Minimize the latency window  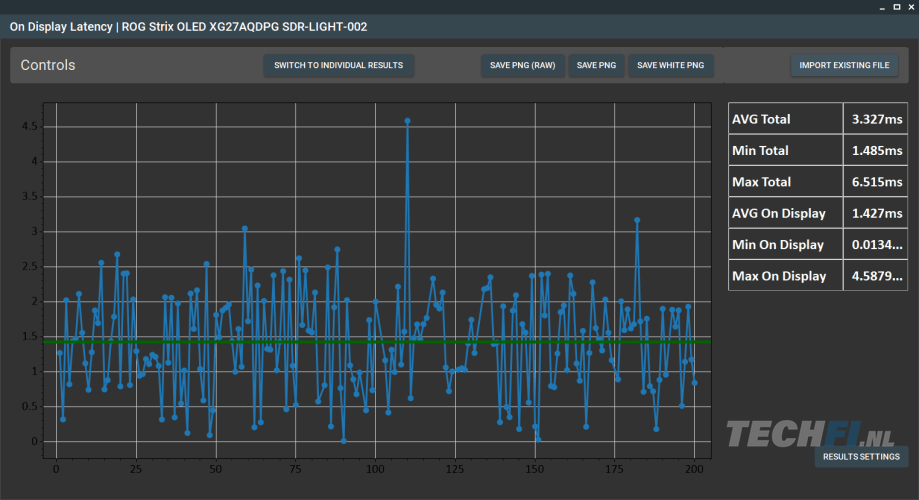point(882,7)
